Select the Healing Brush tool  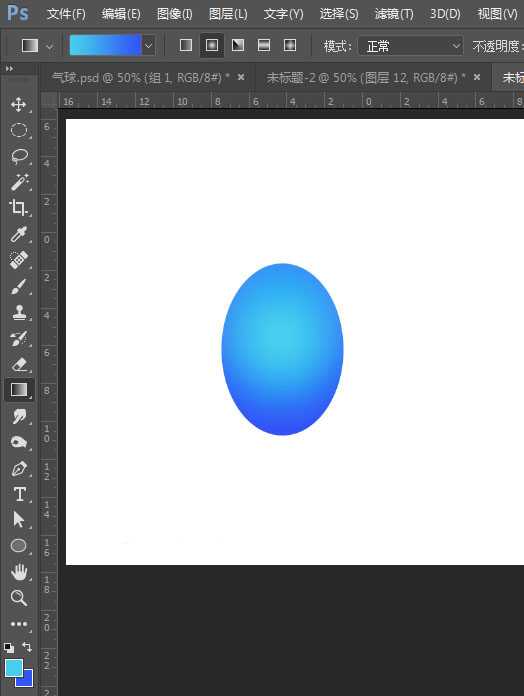[x=19, y=260]
